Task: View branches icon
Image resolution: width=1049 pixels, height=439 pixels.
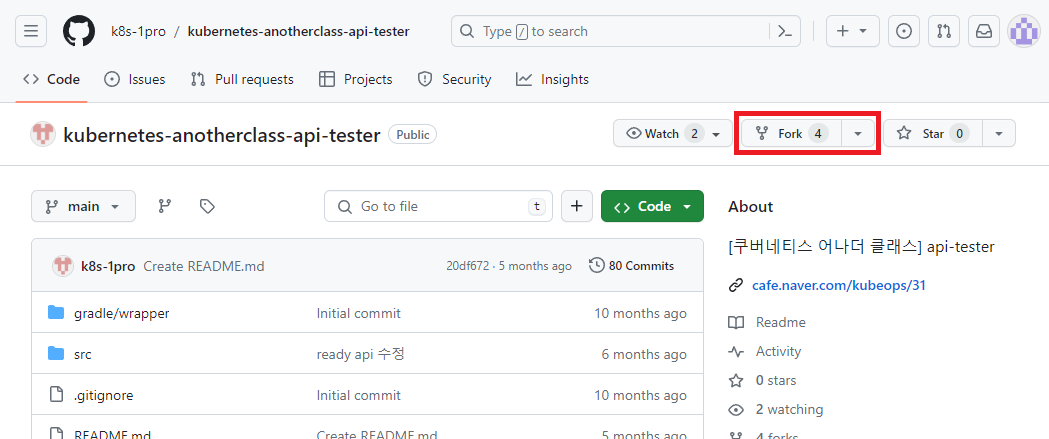Action: pos(165,207)
